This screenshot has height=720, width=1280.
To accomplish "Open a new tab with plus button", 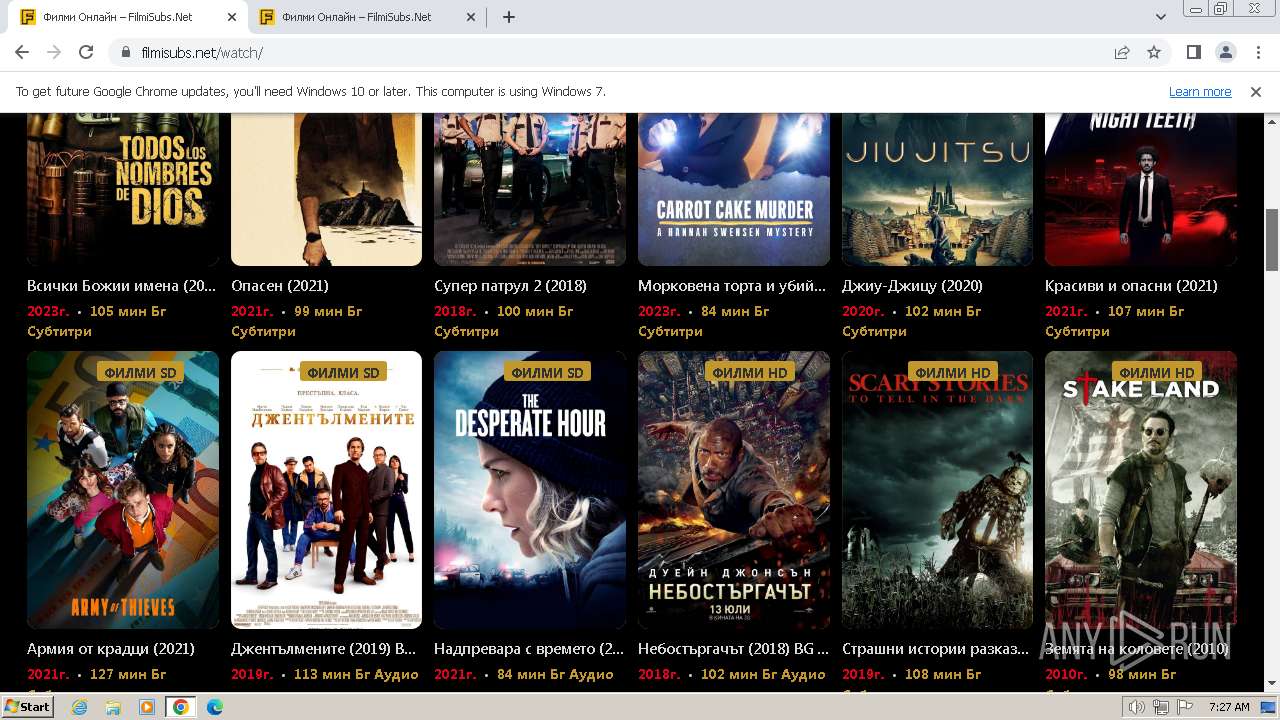I will (x=509, y=17).
